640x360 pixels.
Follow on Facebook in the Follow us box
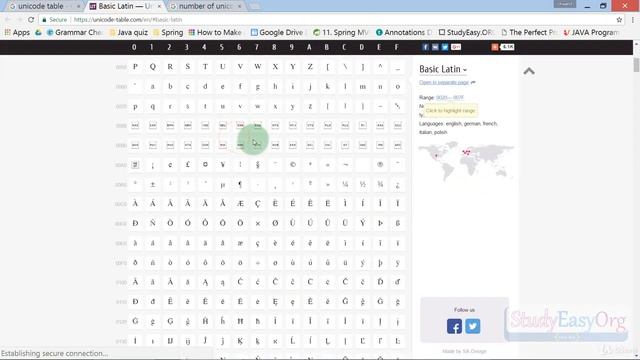tap(454, 326)
